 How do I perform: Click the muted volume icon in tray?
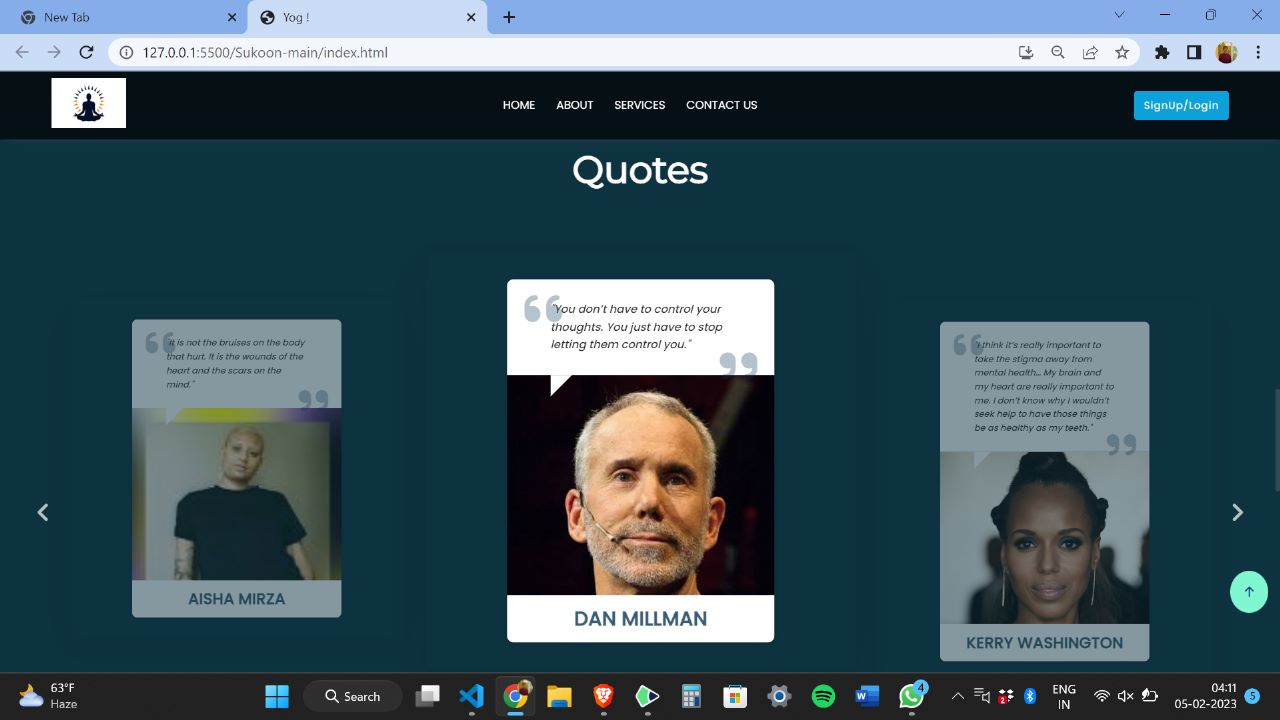coord(1126,696)
